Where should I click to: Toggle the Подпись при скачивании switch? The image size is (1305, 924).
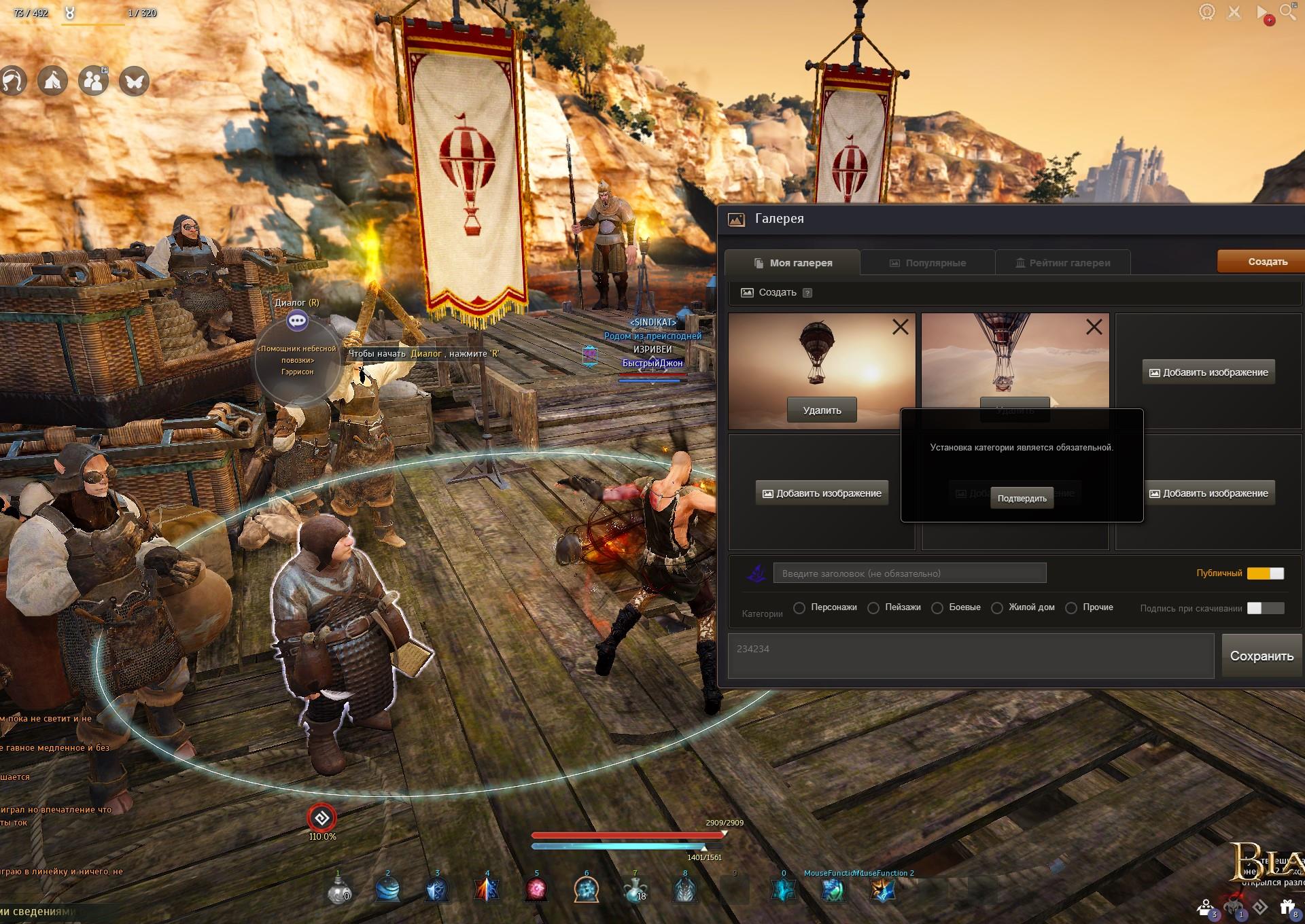(1266, 608)
